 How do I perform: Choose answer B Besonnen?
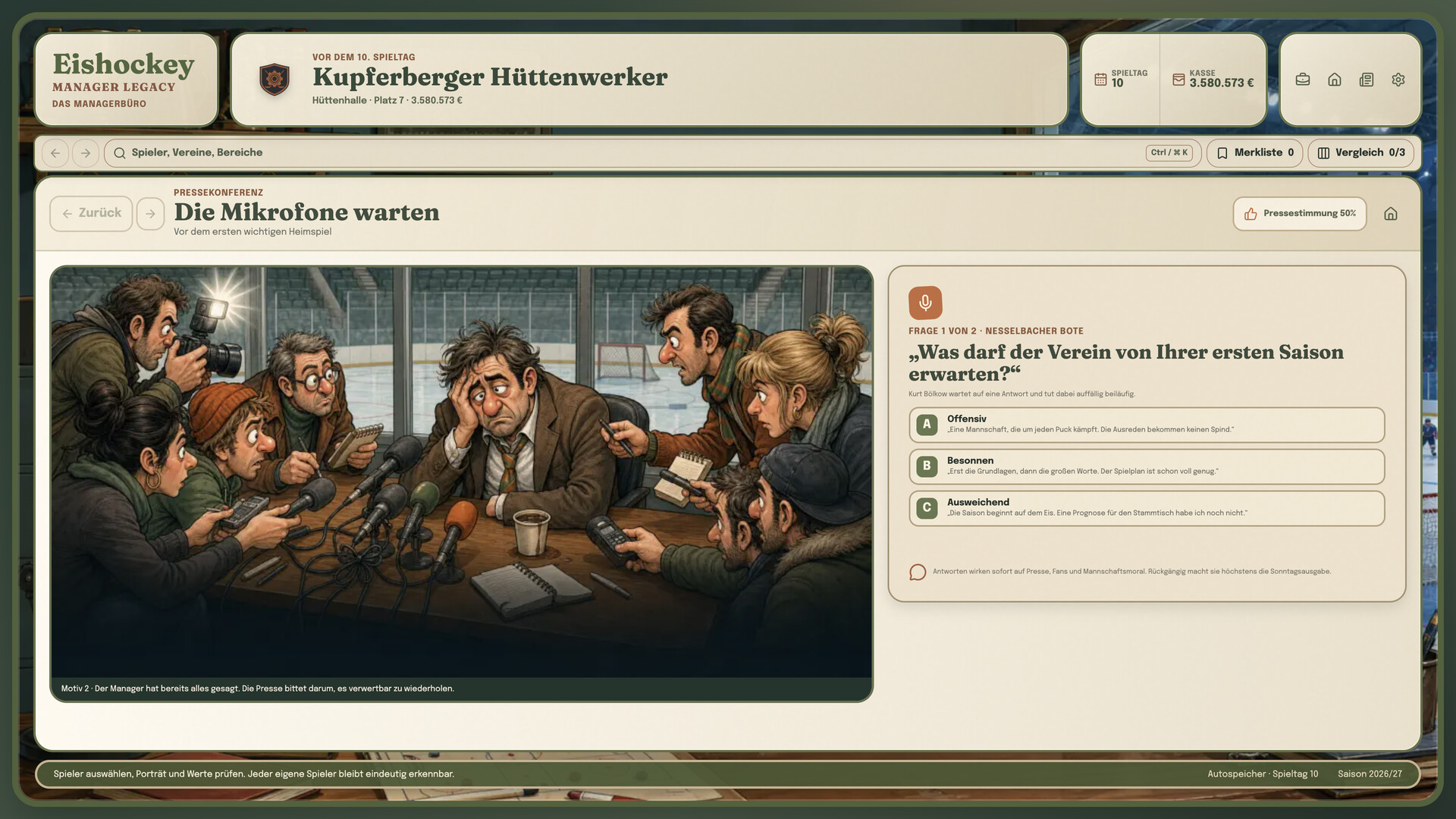[x=1147, y=466]
